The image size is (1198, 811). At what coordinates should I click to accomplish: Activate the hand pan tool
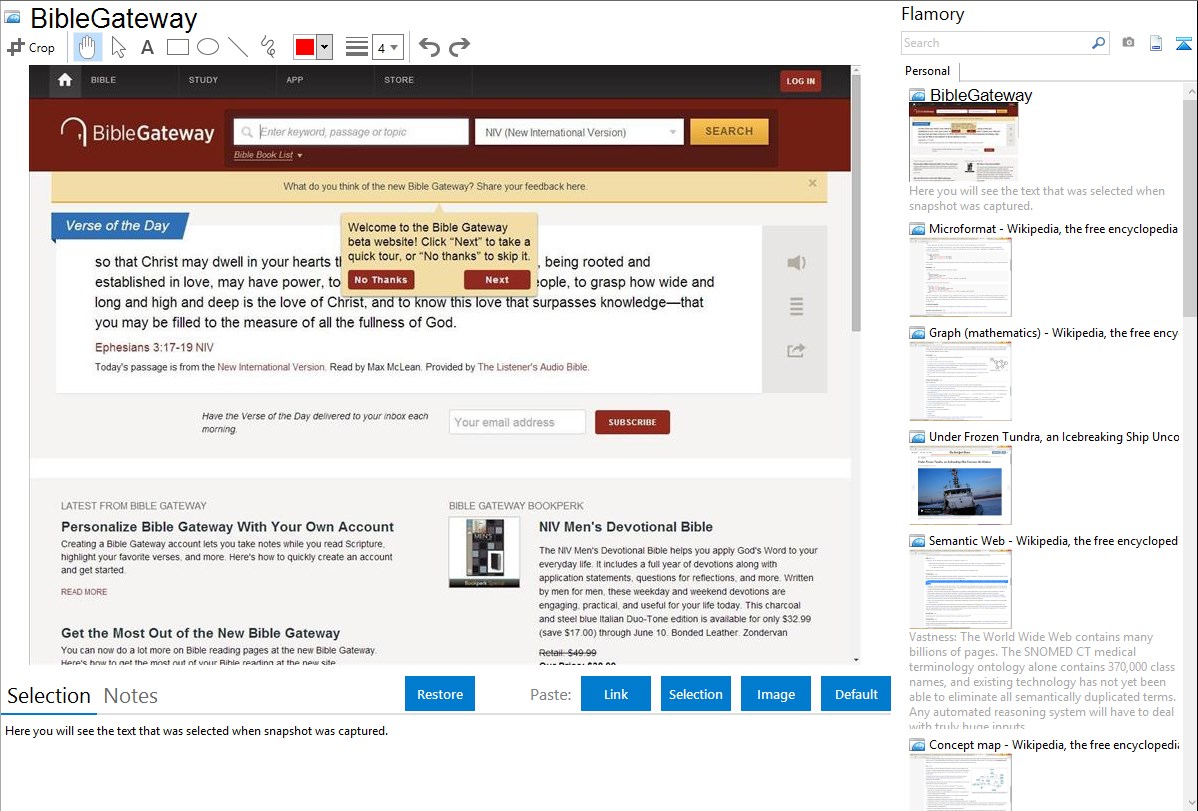click(x=87, y=47)
